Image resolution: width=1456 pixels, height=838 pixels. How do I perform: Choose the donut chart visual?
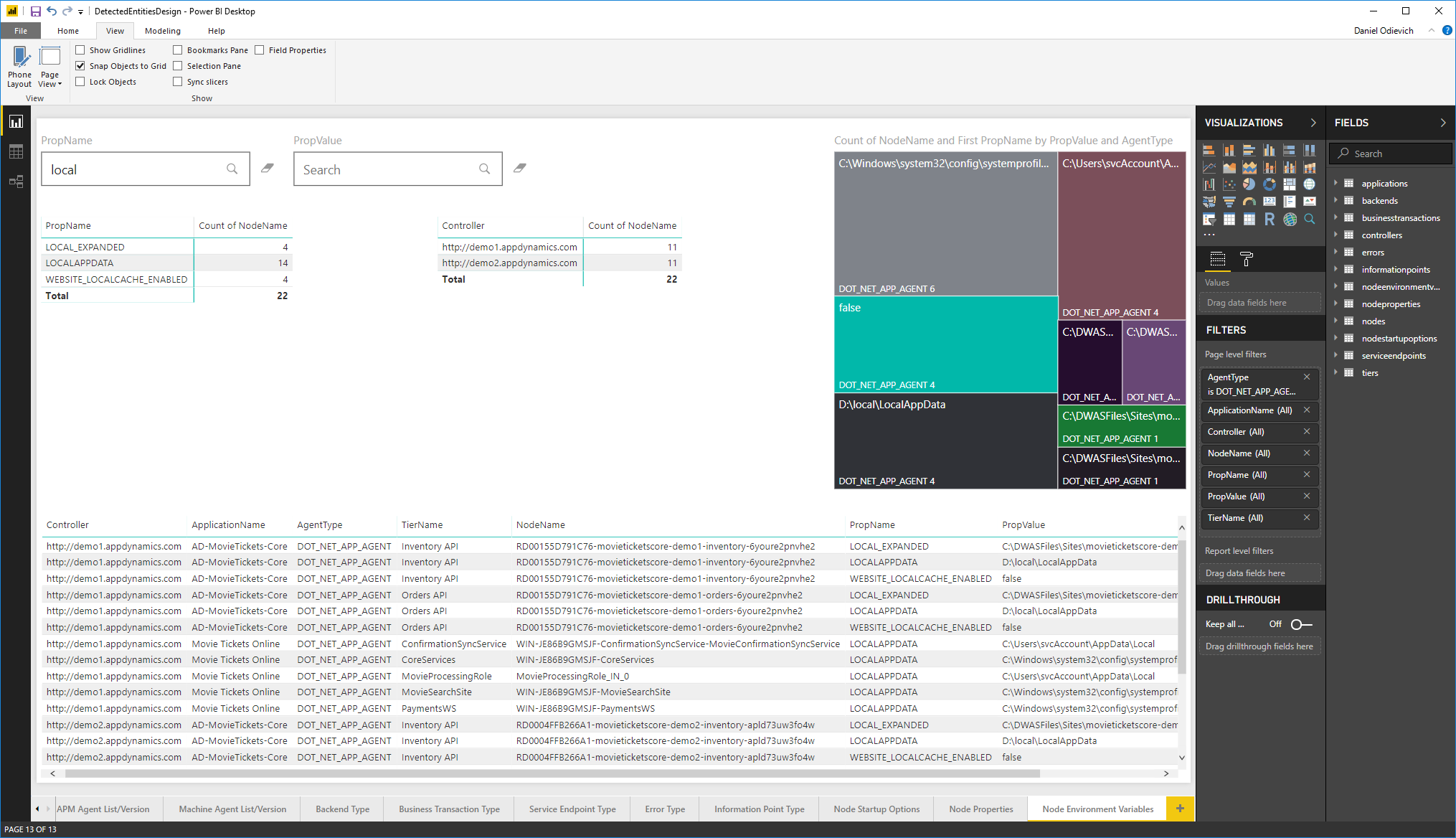pyautogui.click(x=1270, y=184)
